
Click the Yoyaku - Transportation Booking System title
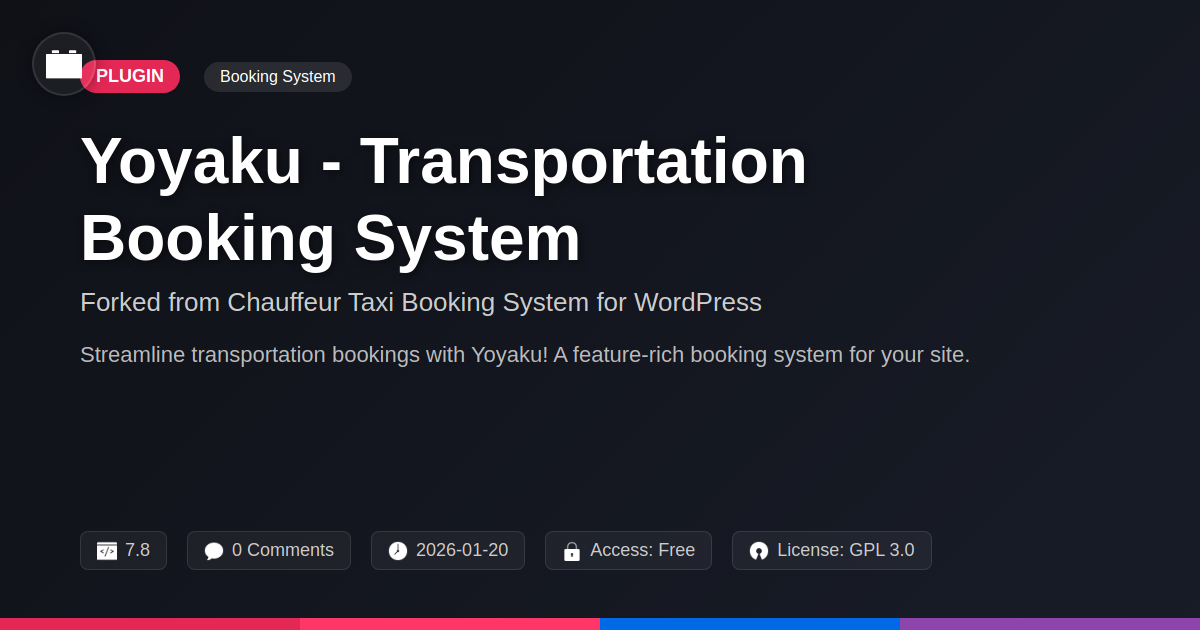coord(444,199)
